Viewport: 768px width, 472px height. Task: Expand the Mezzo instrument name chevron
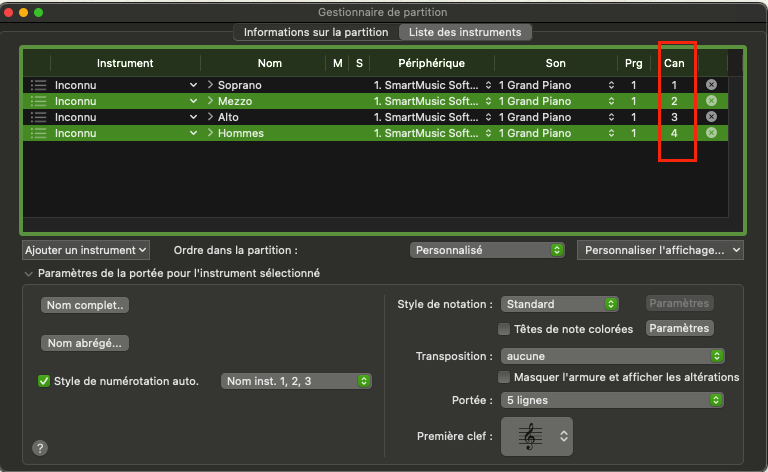tap(211, 101)
